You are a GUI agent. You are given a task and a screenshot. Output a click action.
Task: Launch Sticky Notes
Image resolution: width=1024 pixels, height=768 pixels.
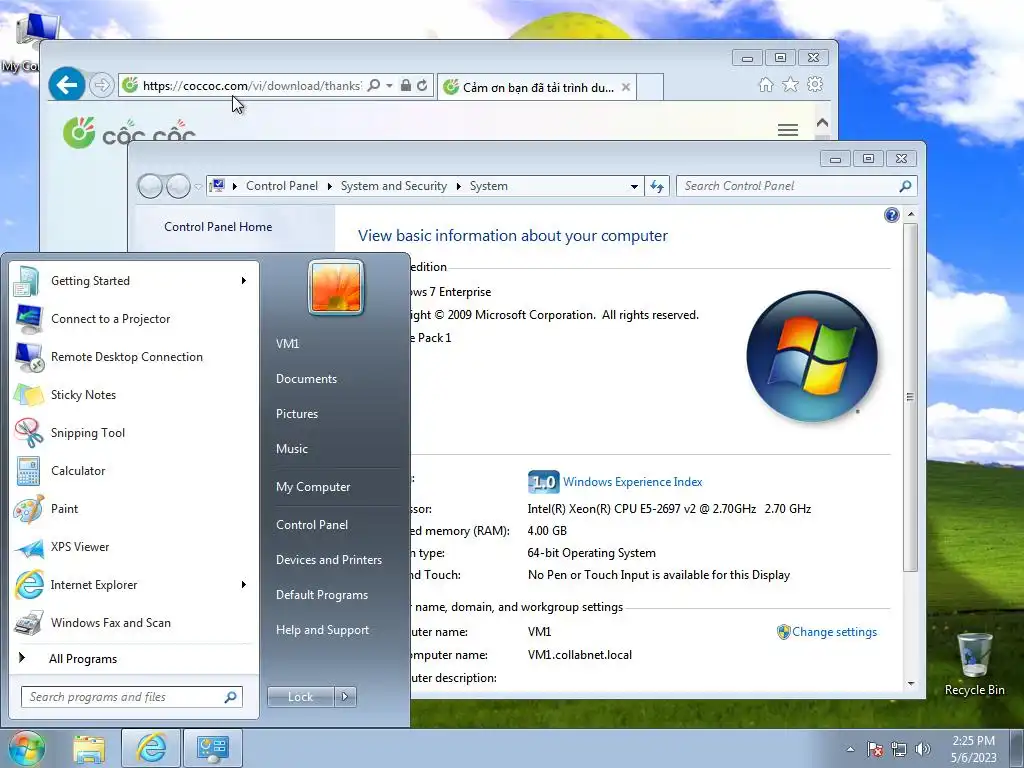pyautogui.click(x=133, y=394)
